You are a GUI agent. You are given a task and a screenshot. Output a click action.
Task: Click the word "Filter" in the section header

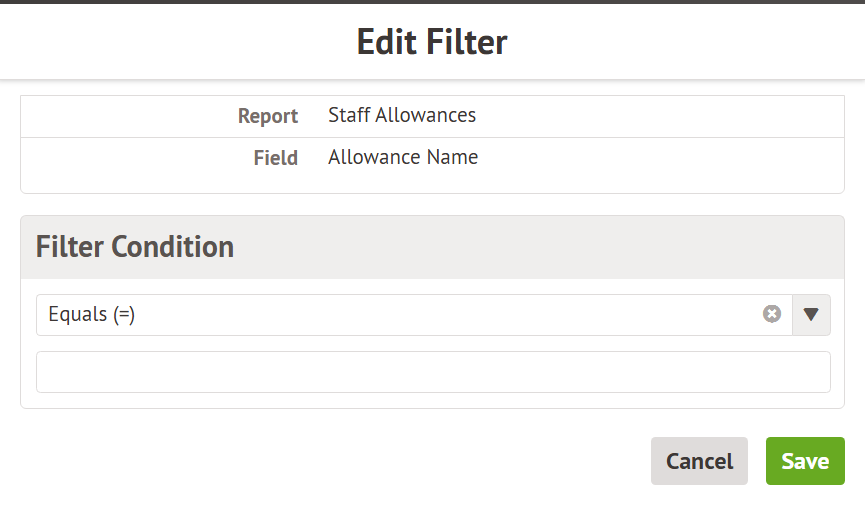(70, 247)
